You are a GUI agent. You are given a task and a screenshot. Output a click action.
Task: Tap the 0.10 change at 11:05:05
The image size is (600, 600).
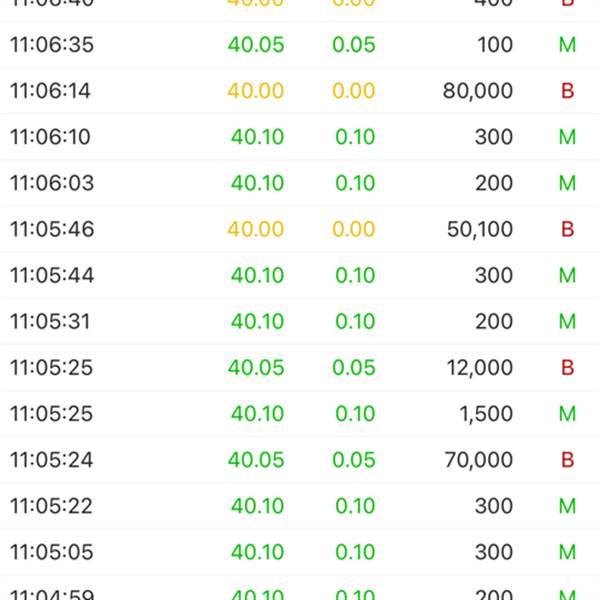tap(355, 552)
